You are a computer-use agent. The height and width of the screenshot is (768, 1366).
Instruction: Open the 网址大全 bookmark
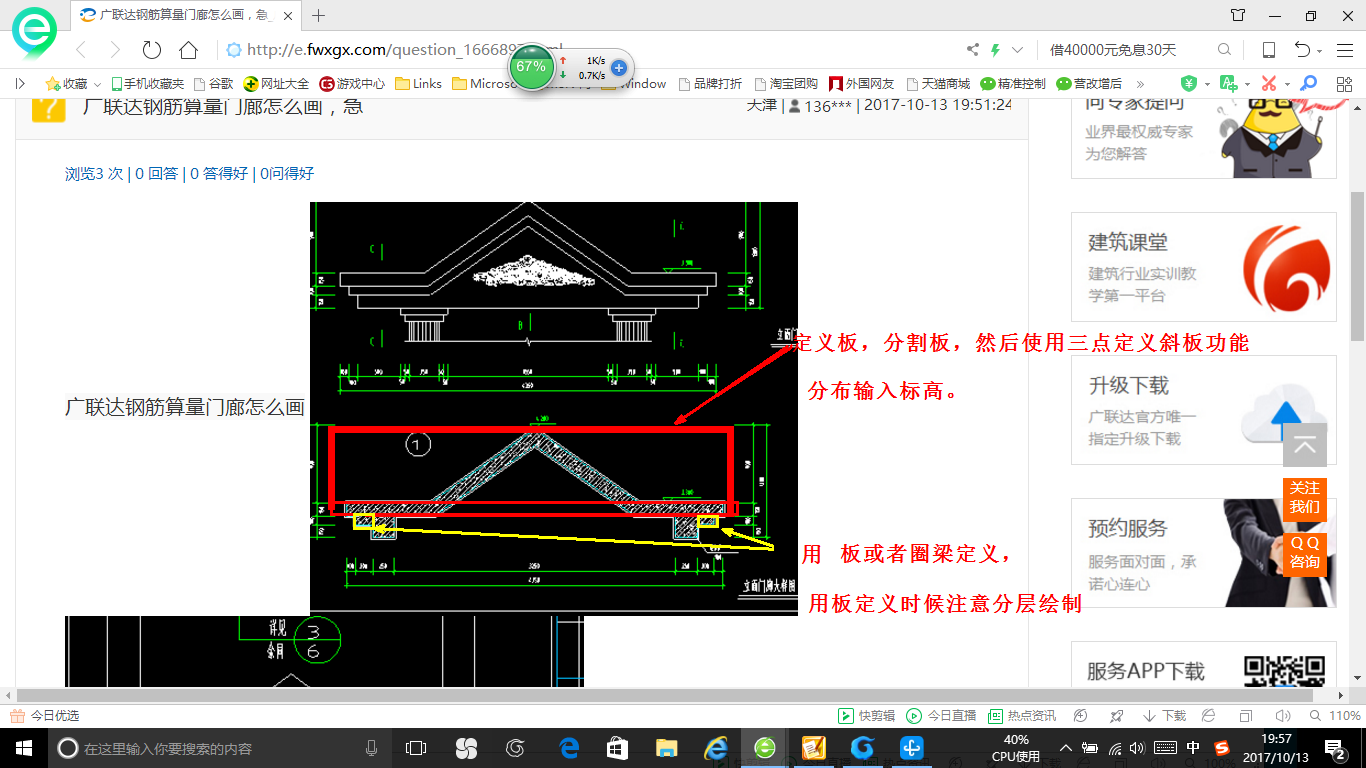(x=277, y=84)
